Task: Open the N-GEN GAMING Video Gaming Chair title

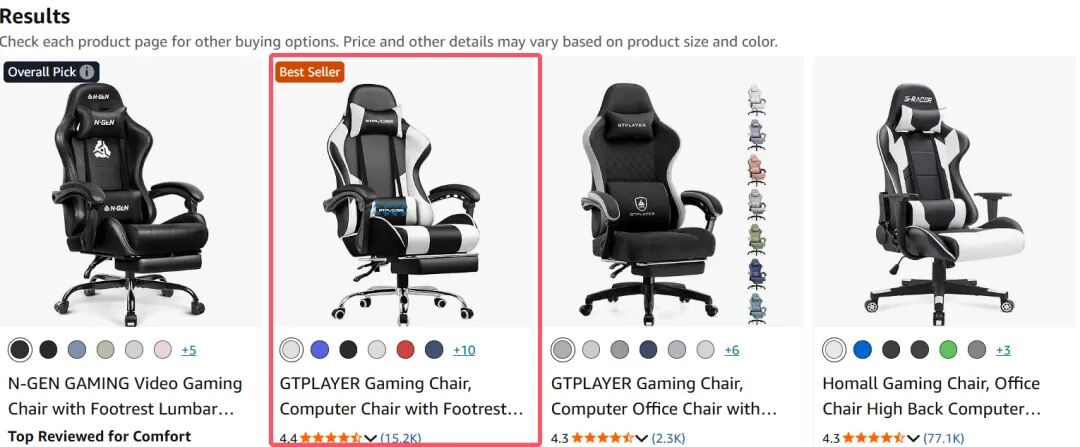Action: click(x=125, y=396)
